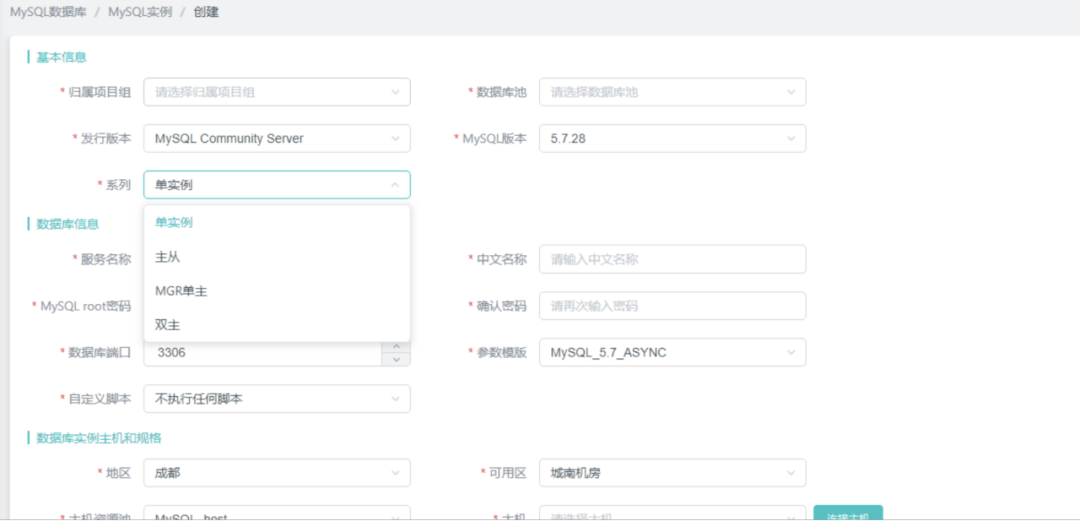The height and width of the screenshot is (521, 1080).
Task: Pick MGR单主 series option
Action: coord(181,291)
